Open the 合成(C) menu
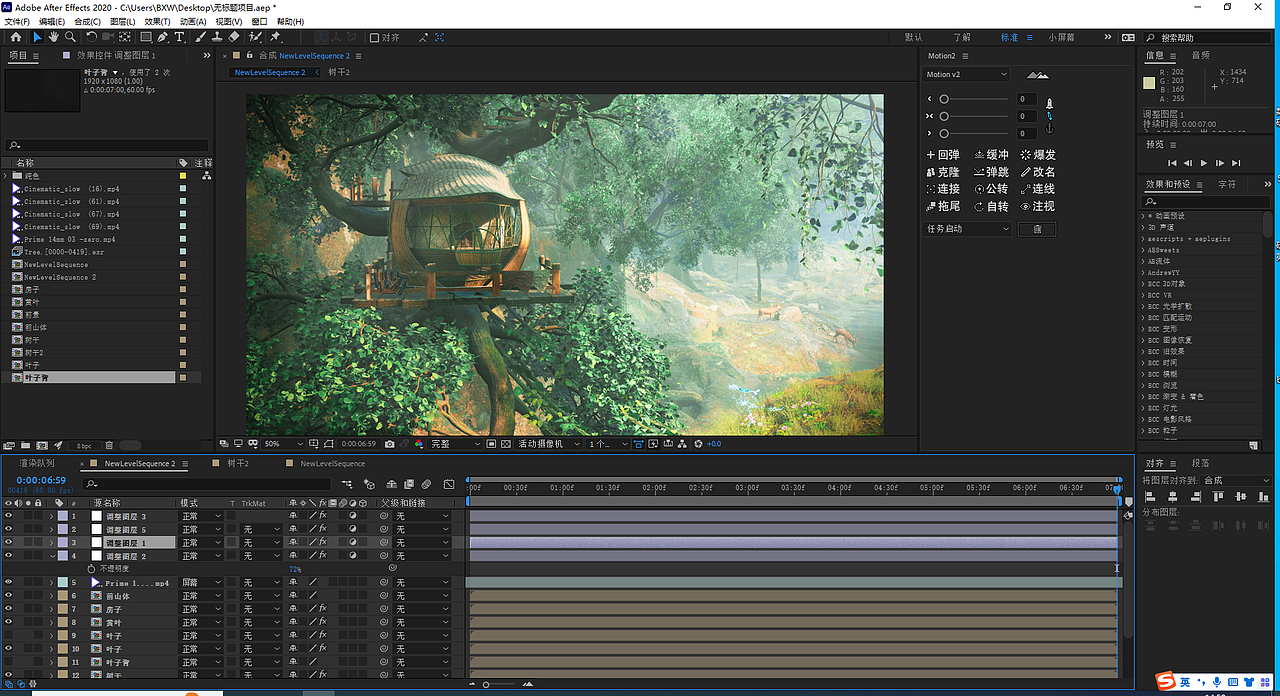Screen dimensions: 1280x696 [x=88, y=21]
